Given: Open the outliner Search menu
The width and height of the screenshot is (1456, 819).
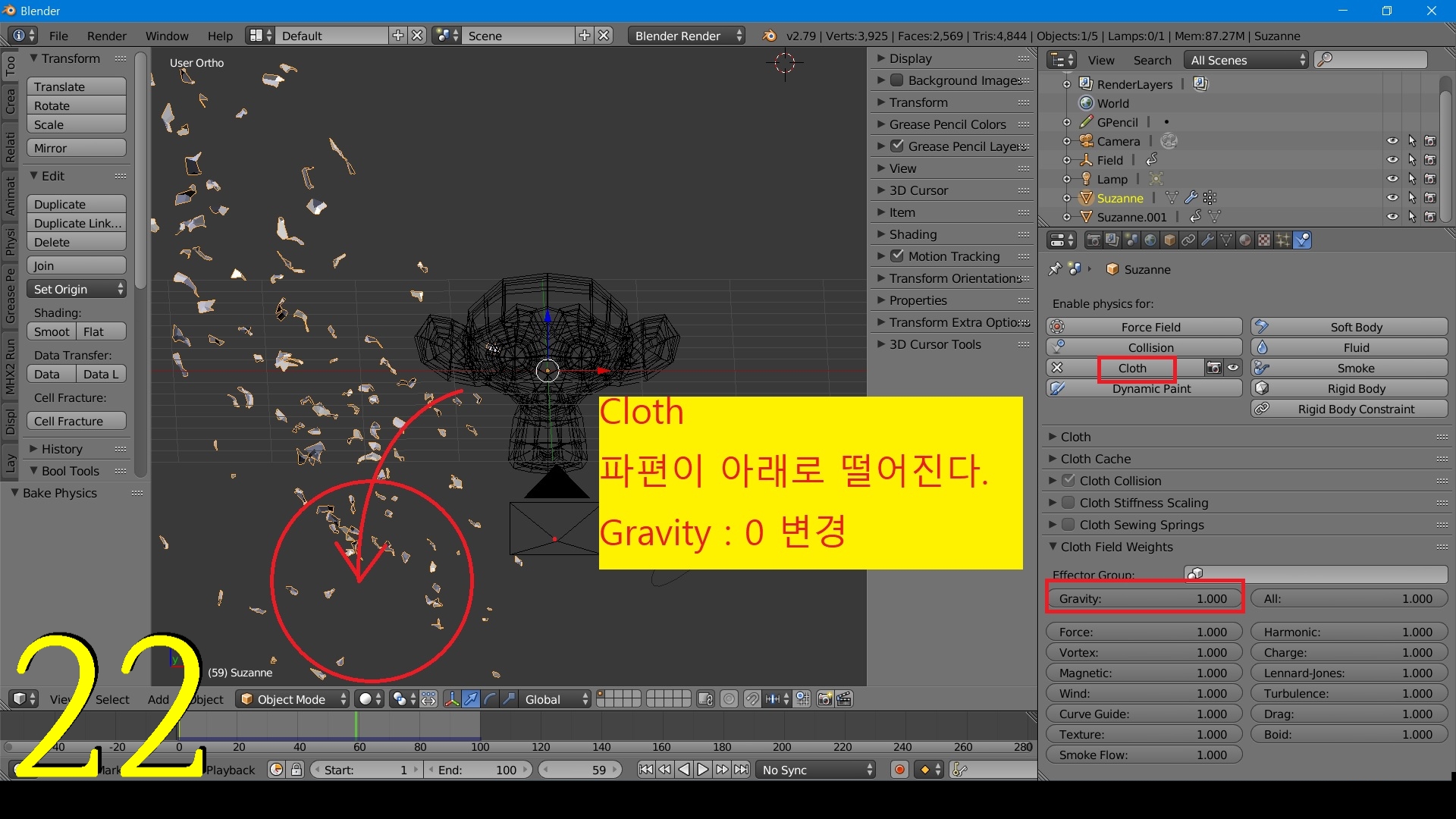Looking at the screenshot, I should click(1152, 60).
